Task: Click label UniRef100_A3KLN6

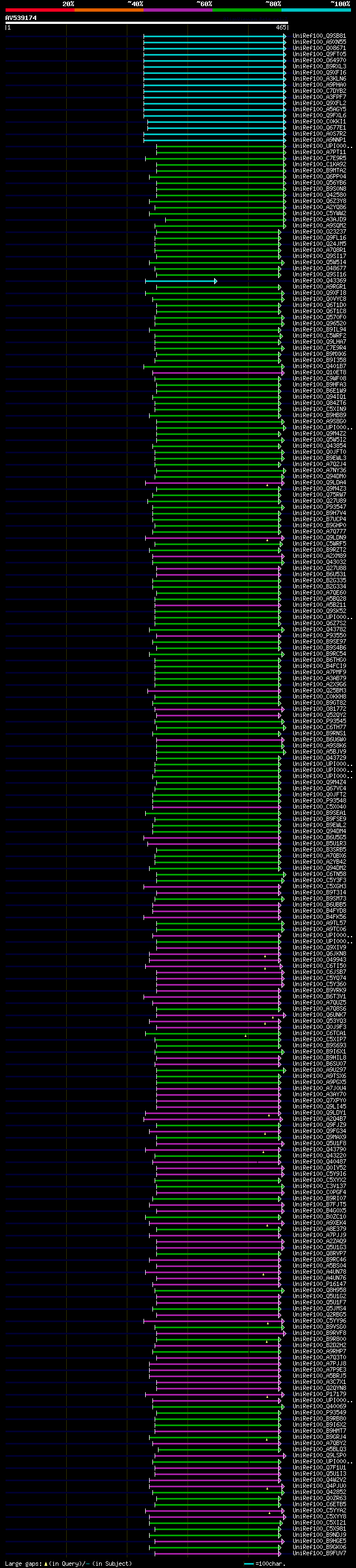Action: pyautogui.click(x=319, y=78)
